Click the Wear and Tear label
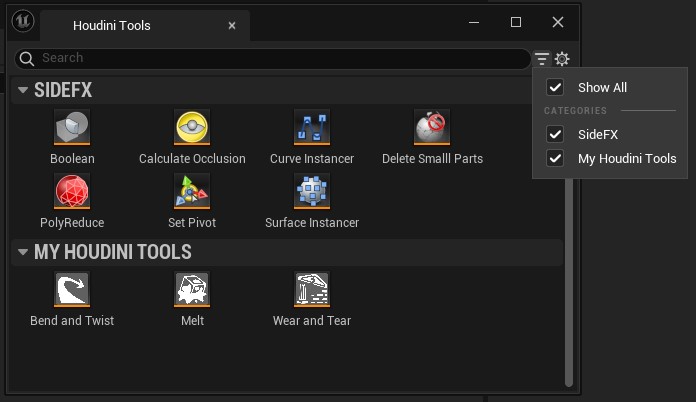 pos(312,321)
